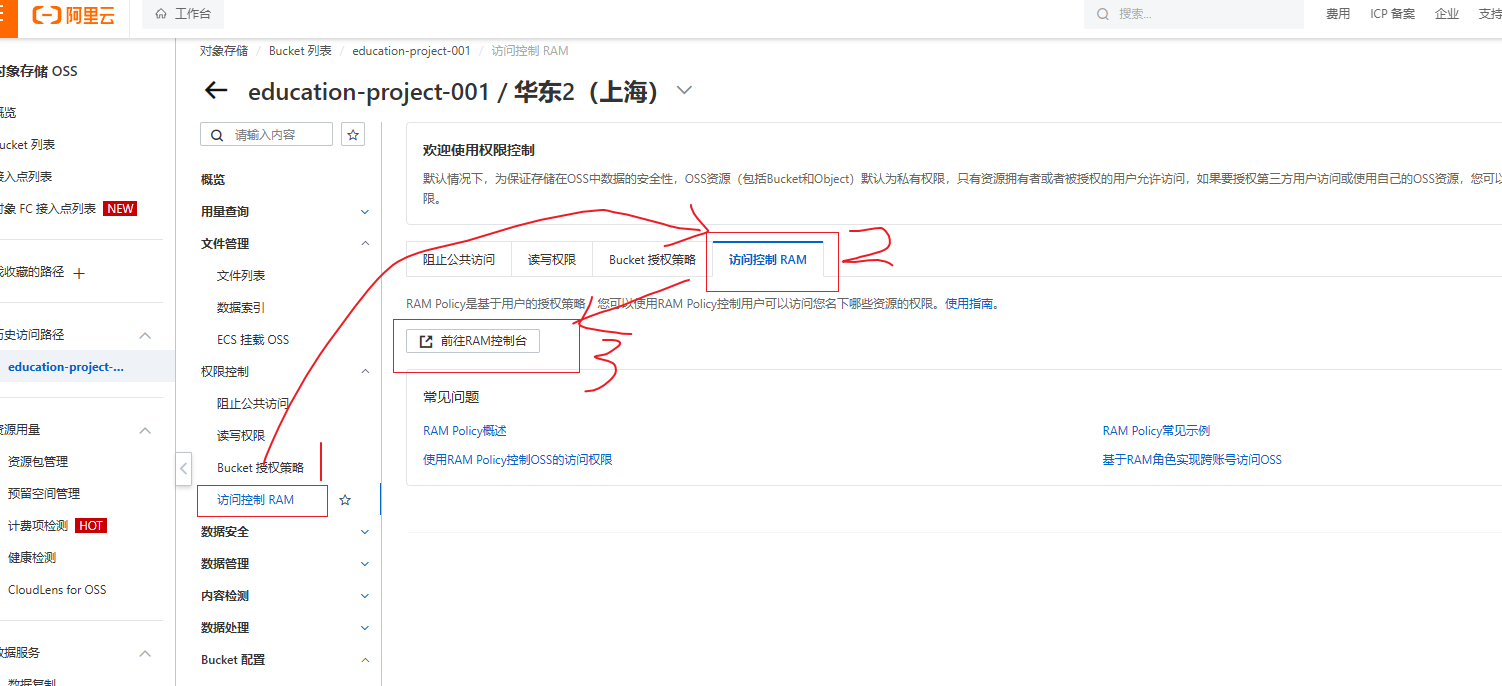Open 企业 in the top bar

pos(1446,14)
